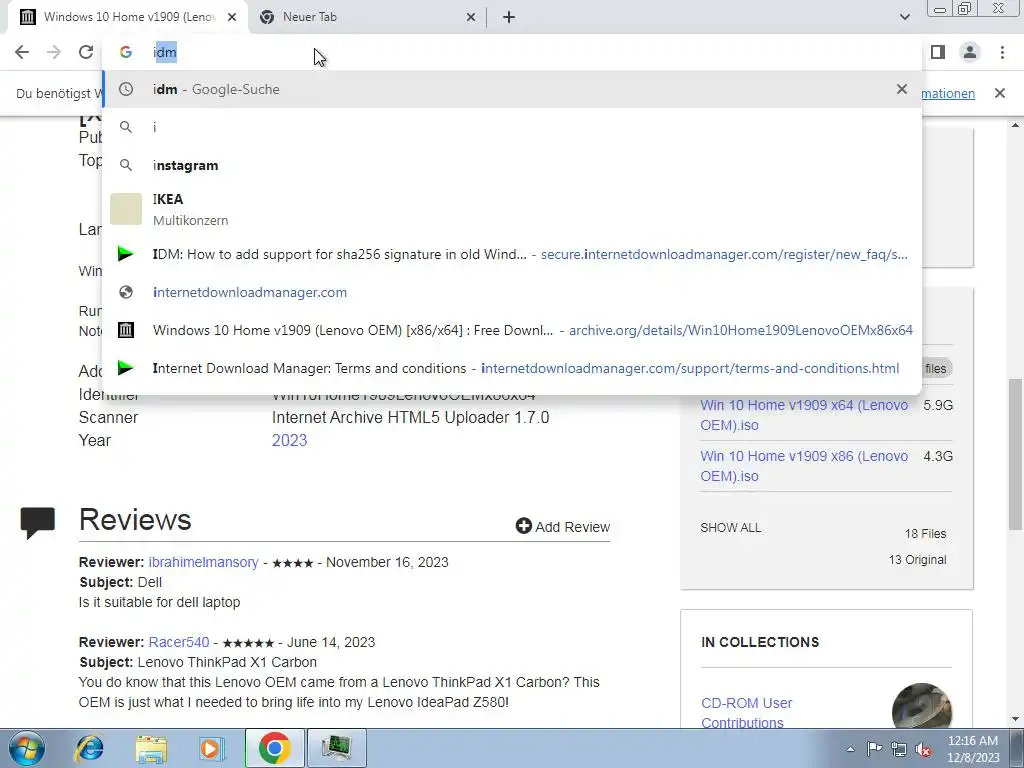The width and height of the screenshot is (1024, 768).
Task: Close the Neuer Tab tab
Action: click(470, 17)
